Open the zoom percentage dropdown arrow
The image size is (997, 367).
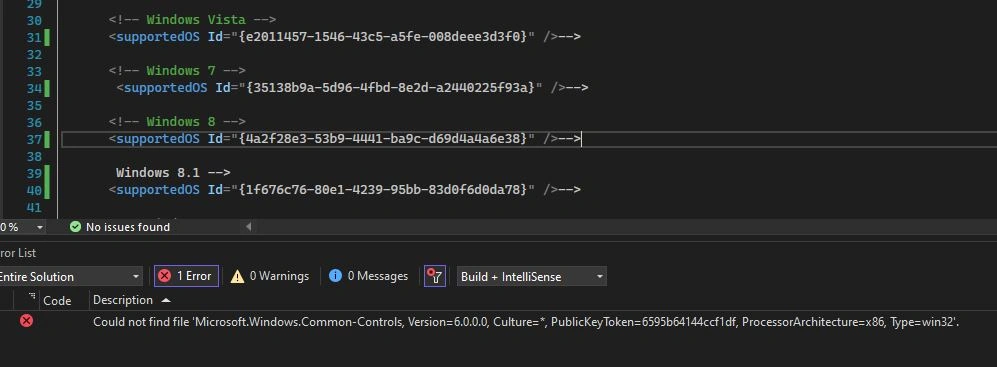pyautogui.click(x=40, y=227)
